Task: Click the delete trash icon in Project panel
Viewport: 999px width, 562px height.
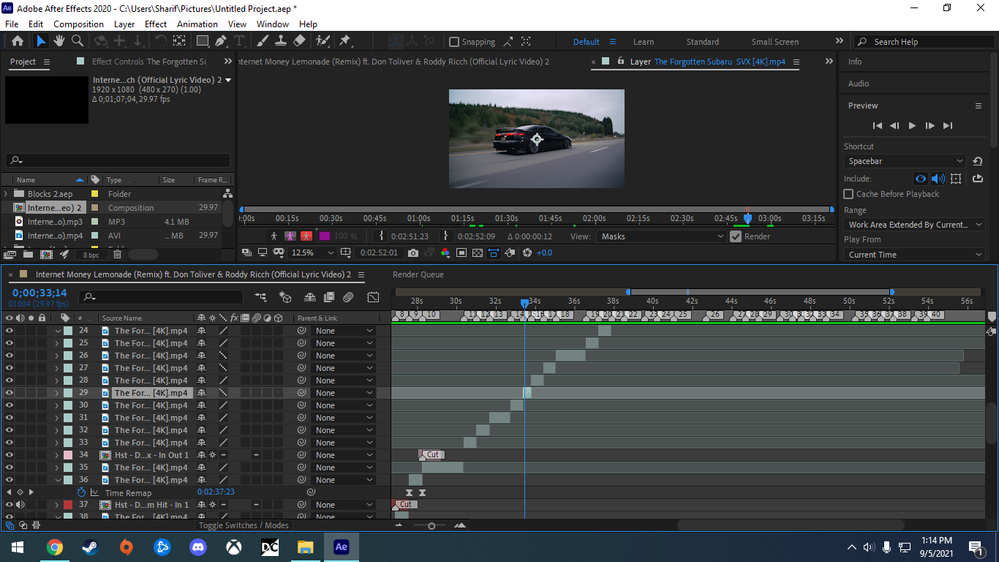Action: click(x=117, y=255)
